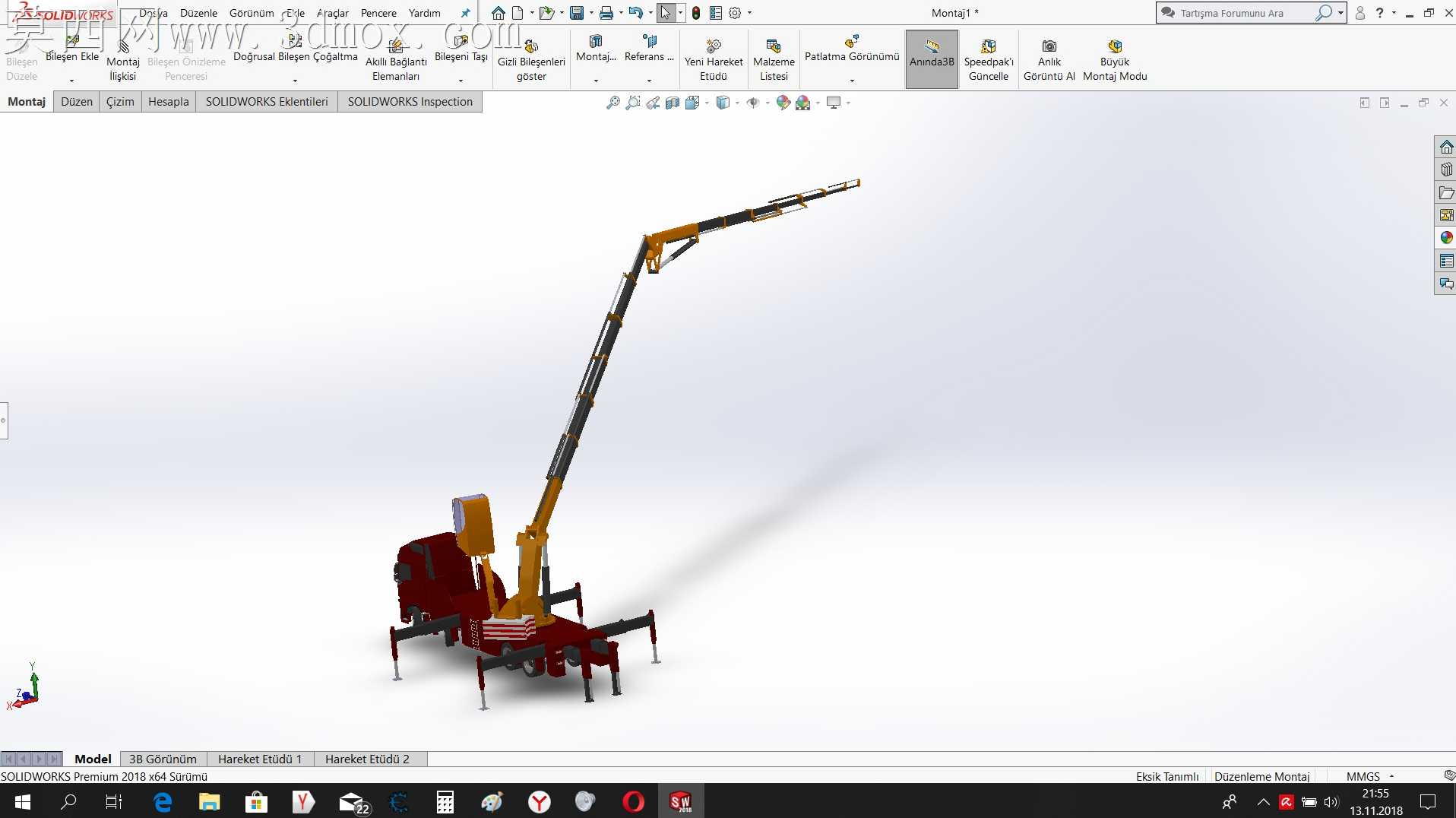The height and width of the screenshot is (818, 1456).
Task: Open File Explorer pane in task pane
Action: click(1446, 192)
